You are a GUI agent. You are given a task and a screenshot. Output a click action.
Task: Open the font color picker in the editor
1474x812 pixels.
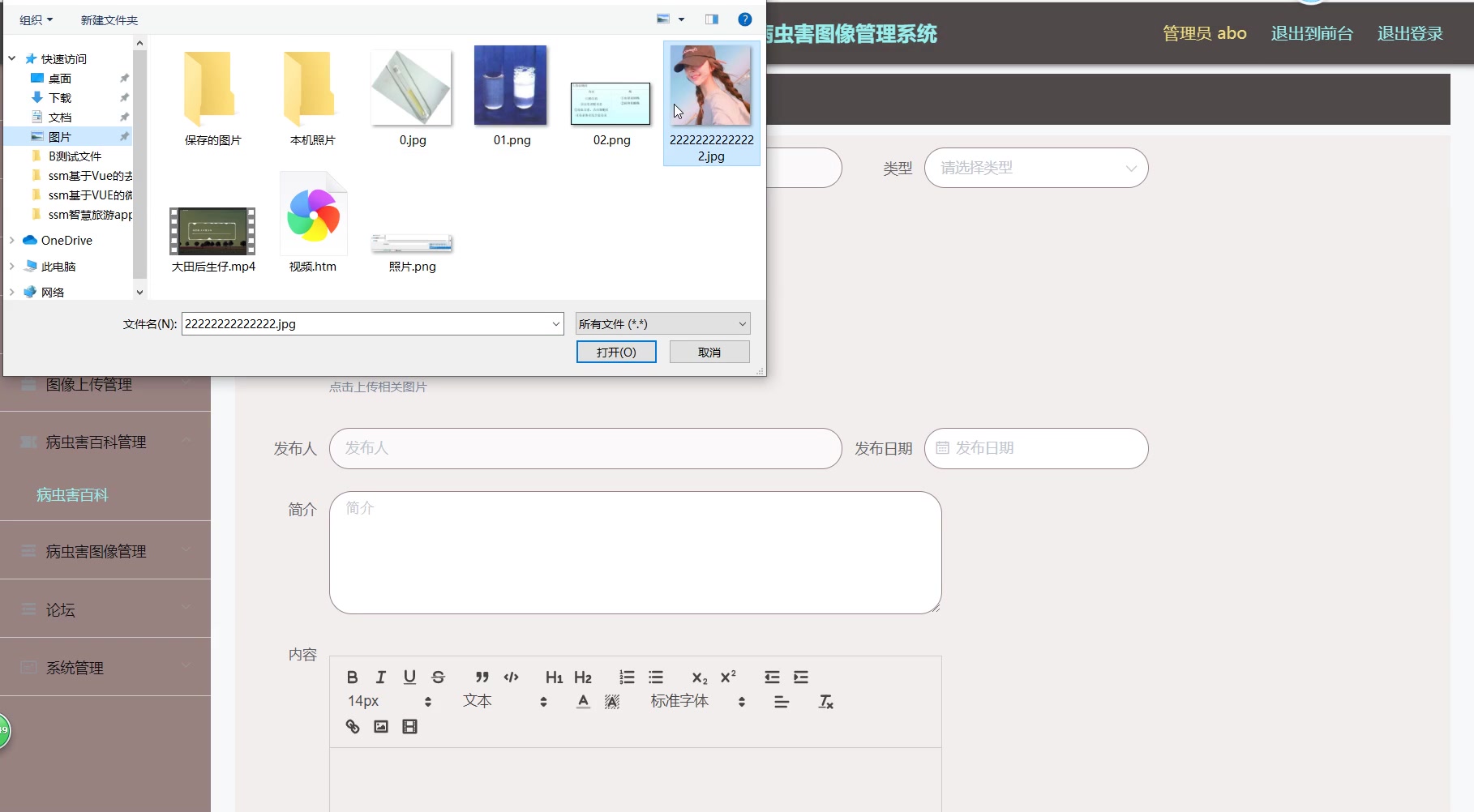(582, 701)
